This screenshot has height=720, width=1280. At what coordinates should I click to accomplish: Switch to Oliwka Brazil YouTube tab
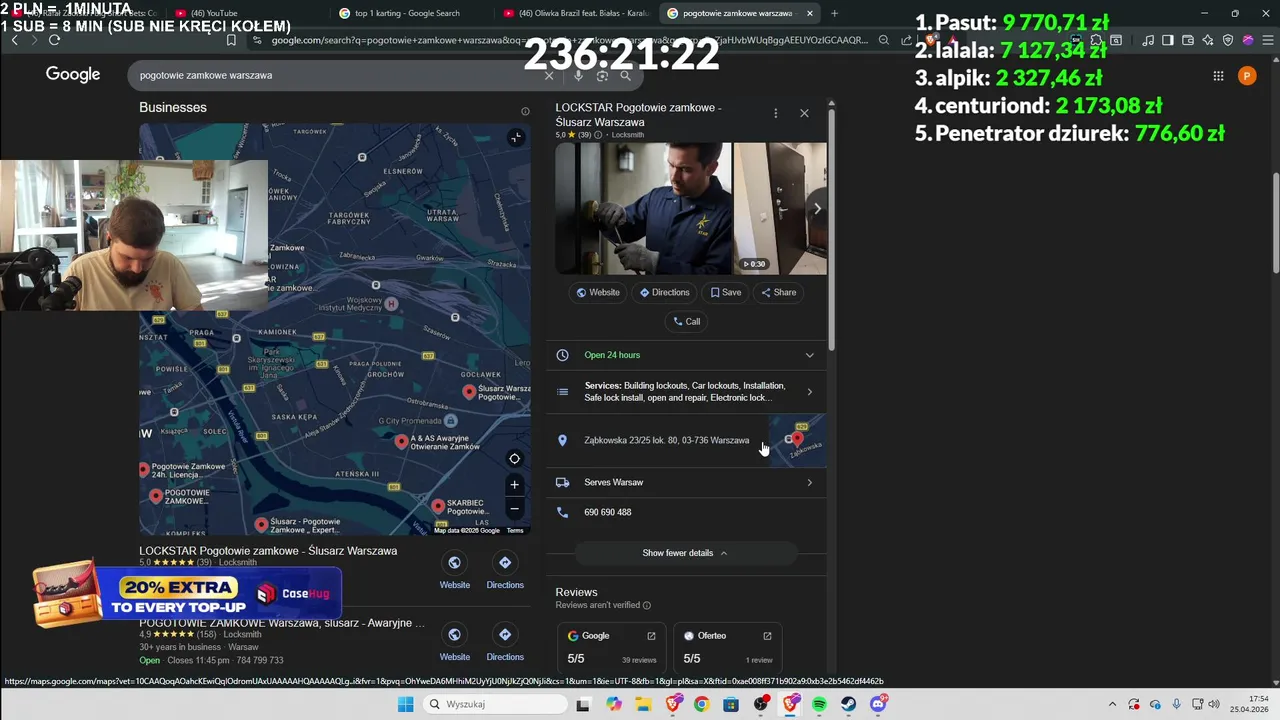575,13
